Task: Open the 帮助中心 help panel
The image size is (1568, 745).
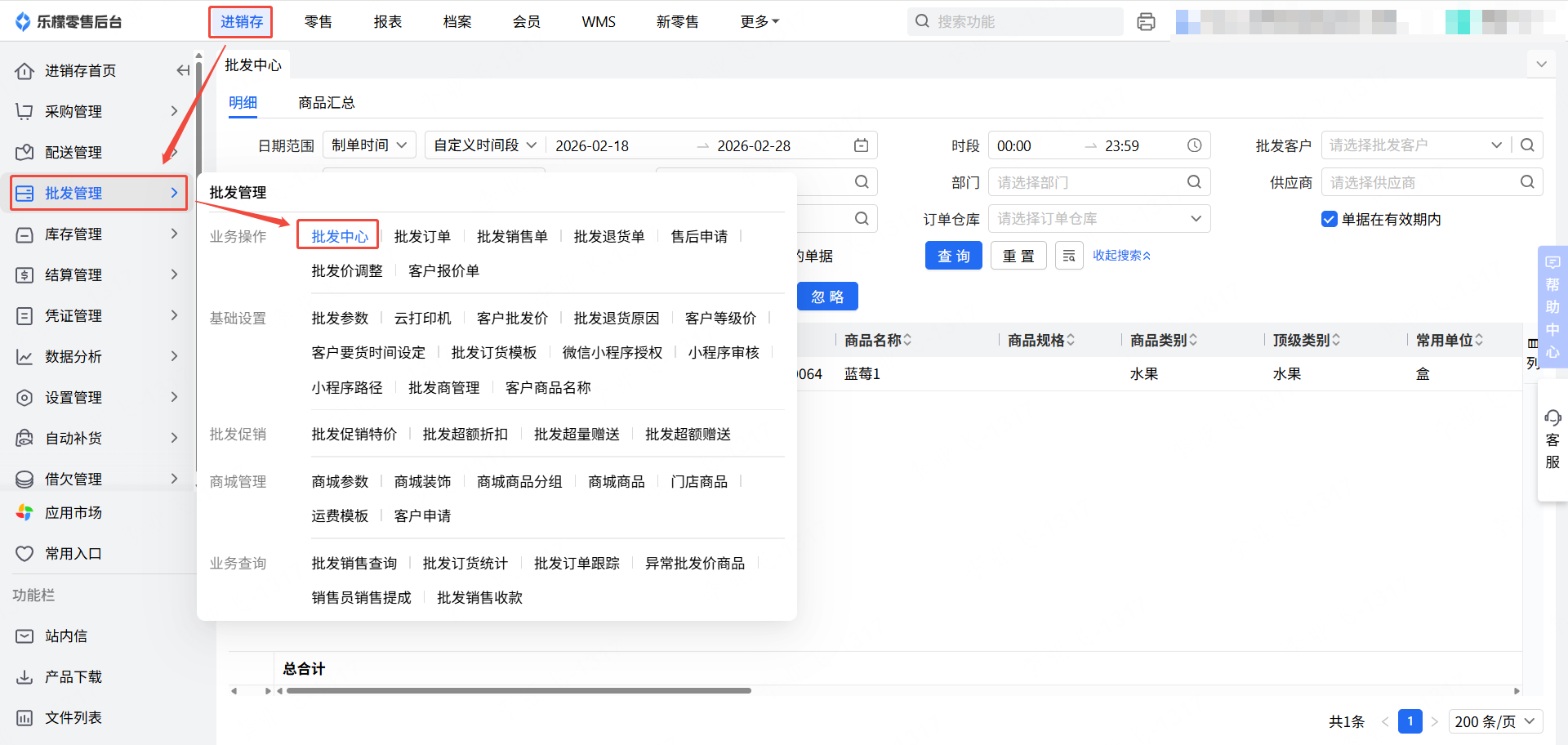Action: (x=1552, y=306)
